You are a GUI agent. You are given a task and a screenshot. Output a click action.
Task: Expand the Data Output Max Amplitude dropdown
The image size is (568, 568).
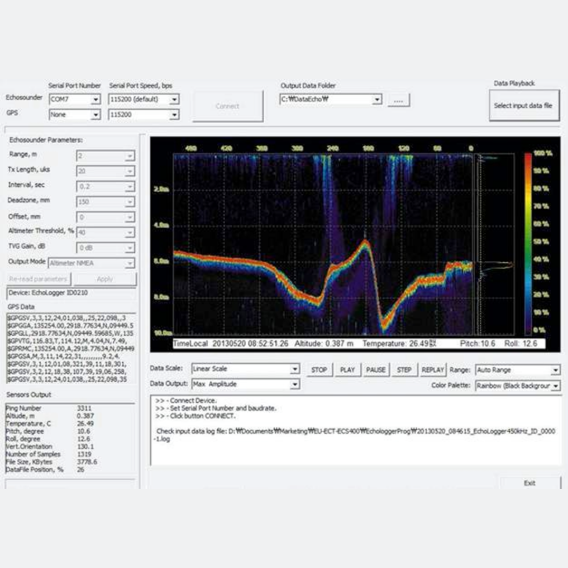point(246,384)
